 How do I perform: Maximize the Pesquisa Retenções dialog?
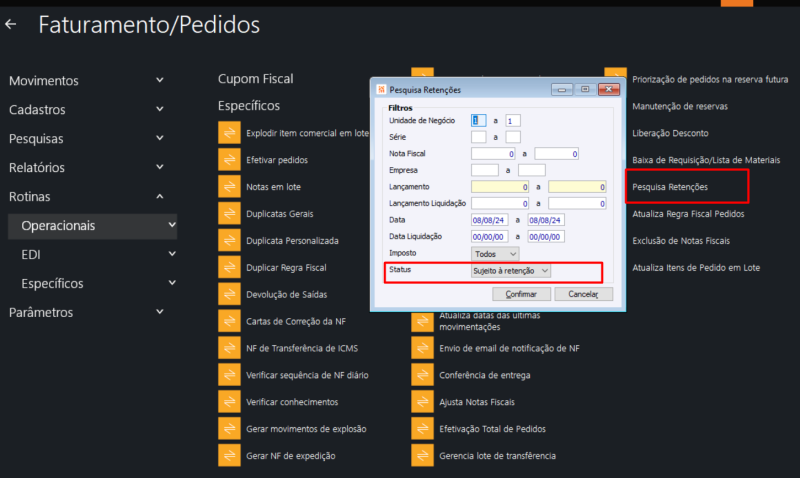585,89
